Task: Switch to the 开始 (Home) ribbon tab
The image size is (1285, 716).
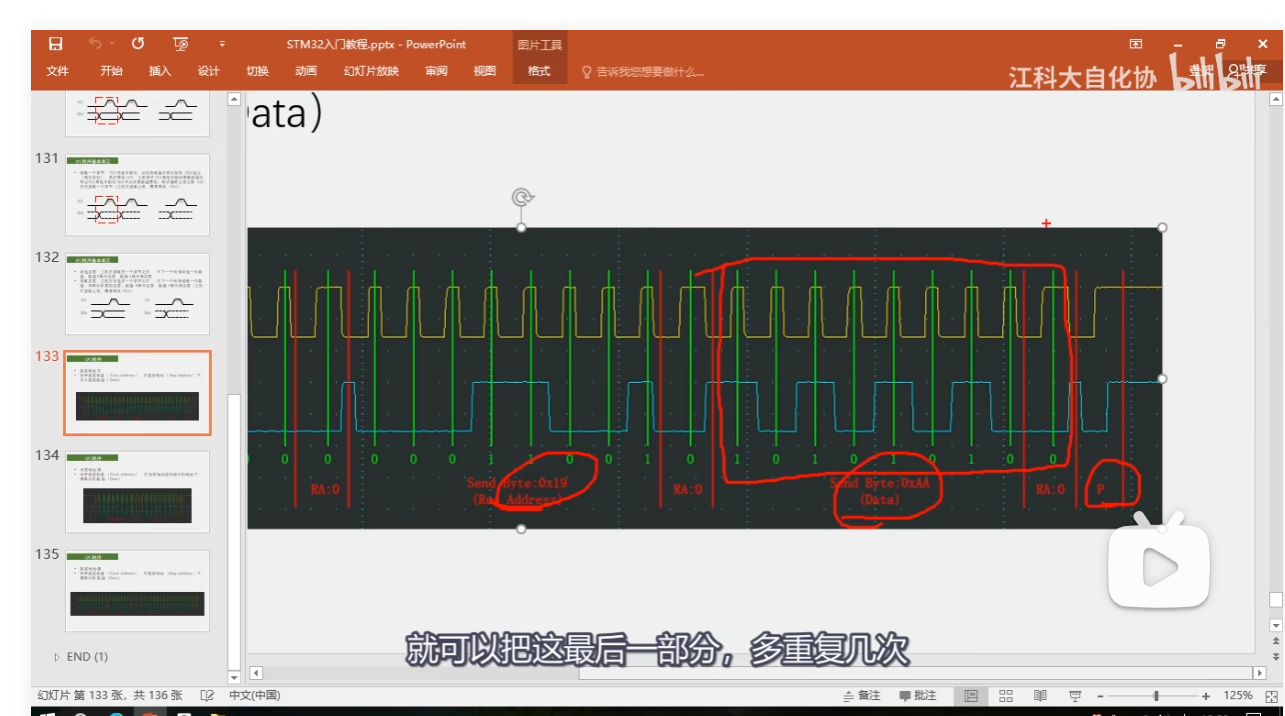Action: pos(111,71)
